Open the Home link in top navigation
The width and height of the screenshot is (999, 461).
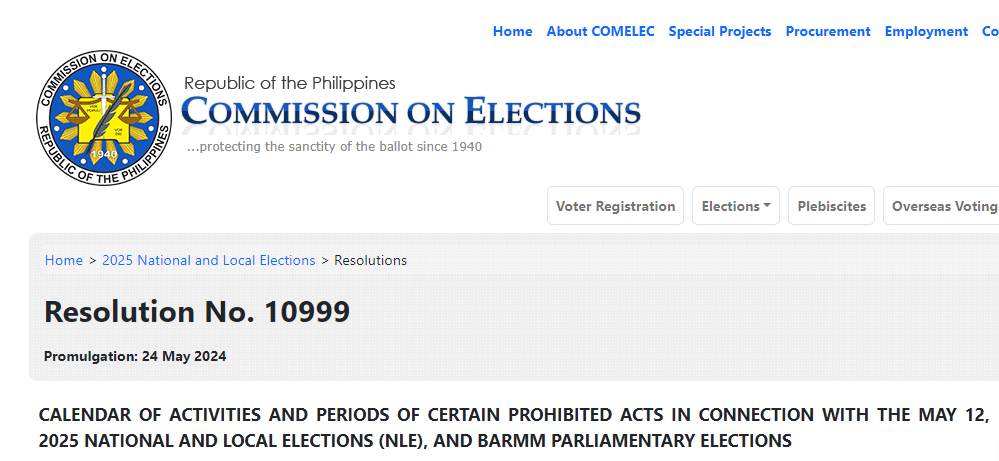coord(512,31)
